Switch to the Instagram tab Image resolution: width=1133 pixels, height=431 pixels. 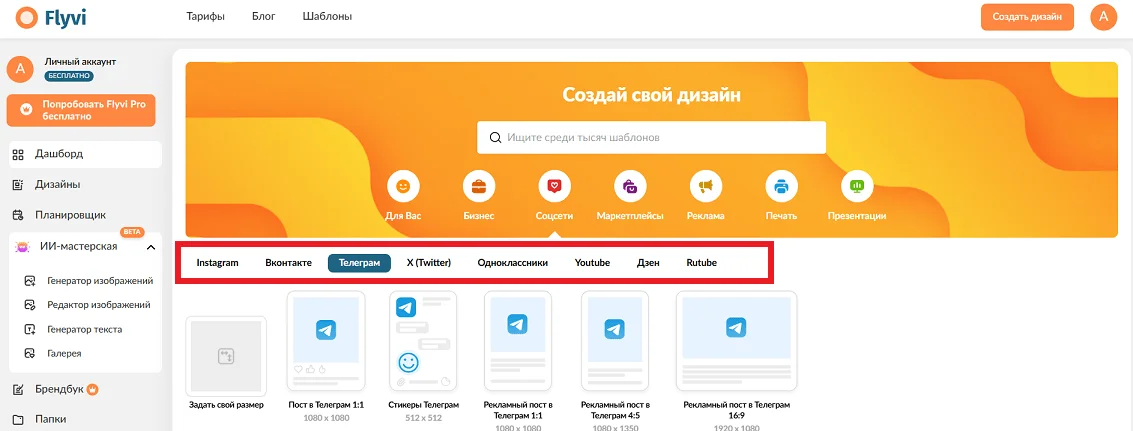click(217, 263)
